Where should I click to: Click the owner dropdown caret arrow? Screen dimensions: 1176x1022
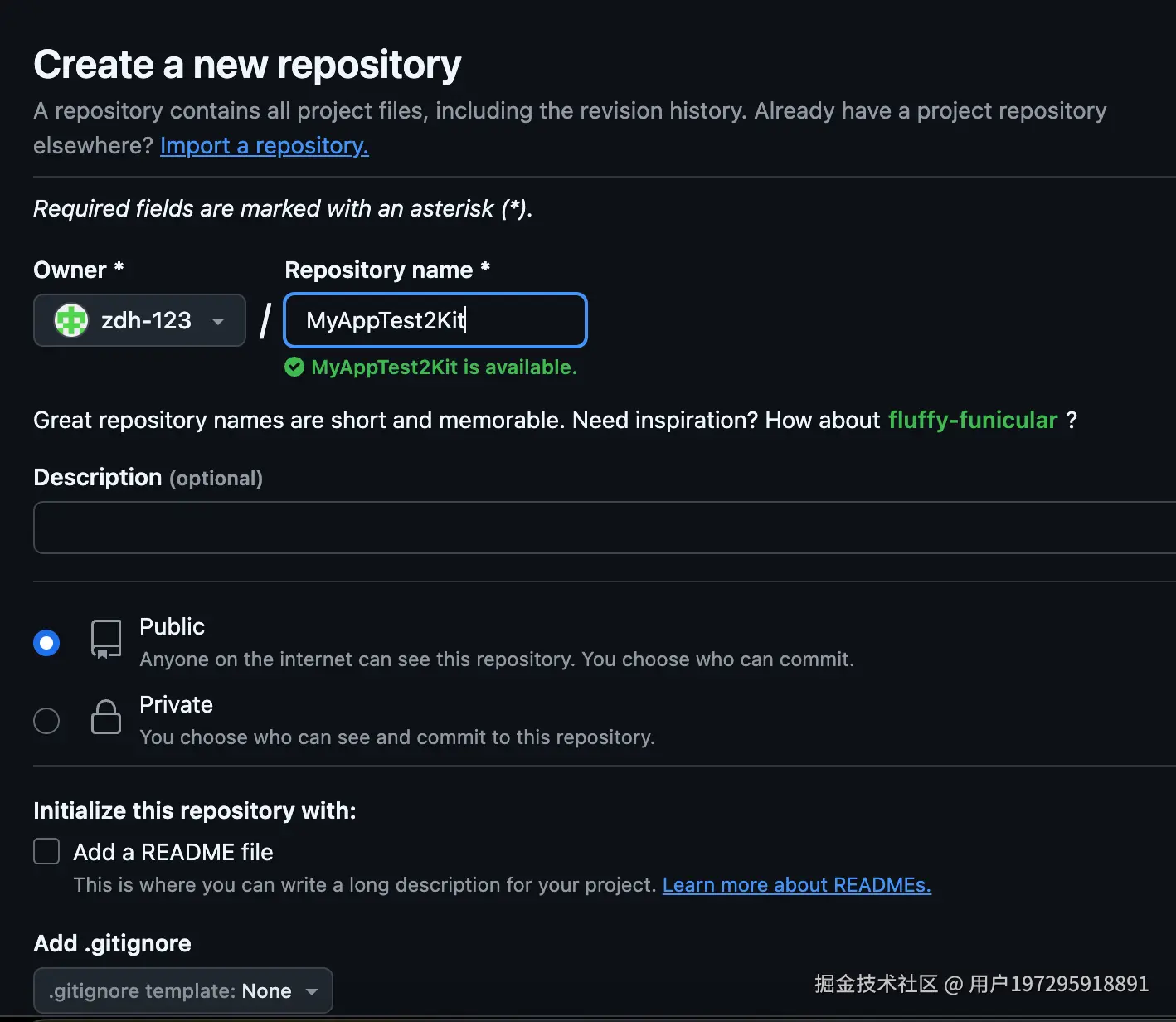[x=218, y=321]
